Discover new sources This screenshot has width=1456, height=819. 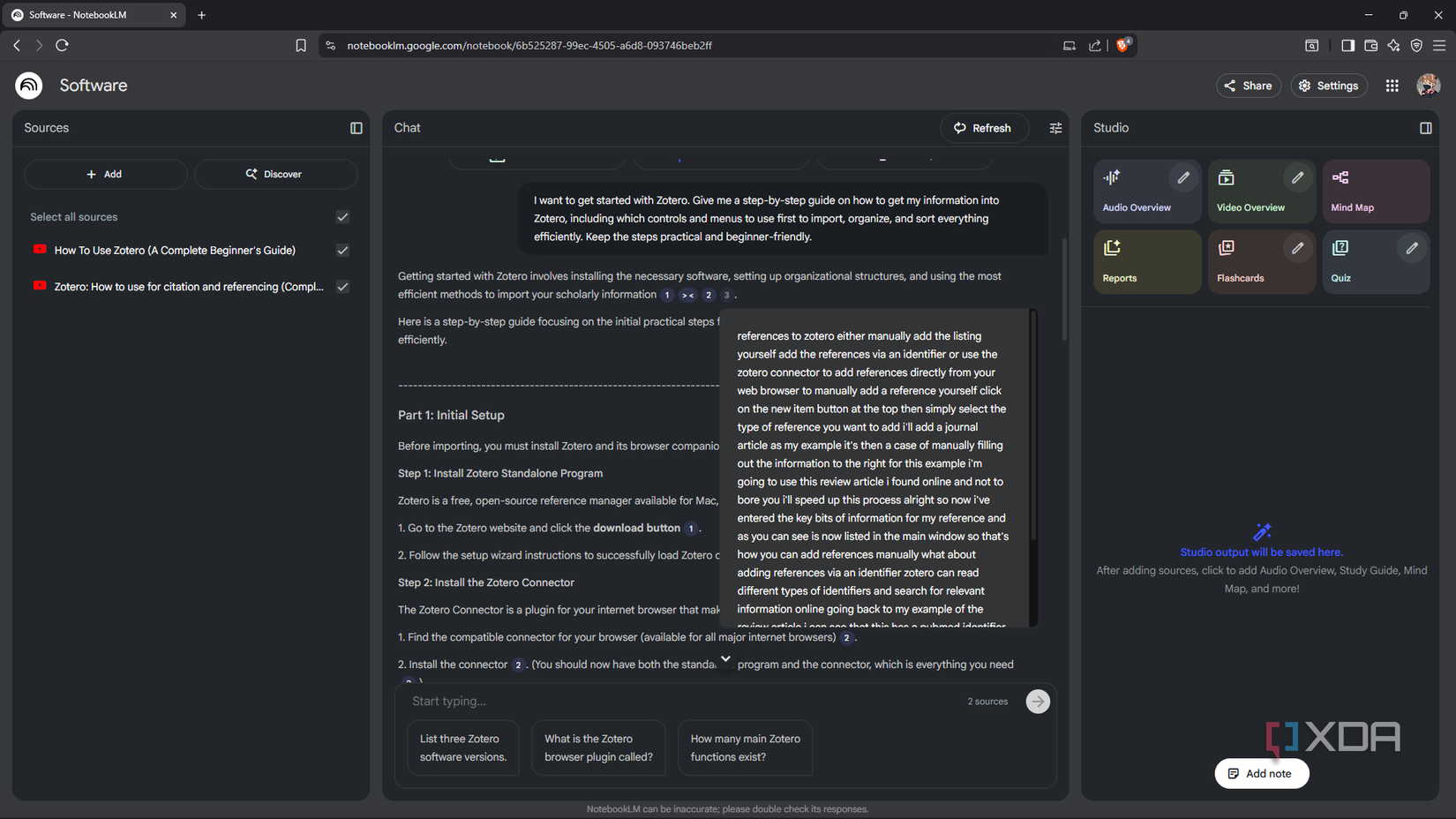[x=275, y=174]
